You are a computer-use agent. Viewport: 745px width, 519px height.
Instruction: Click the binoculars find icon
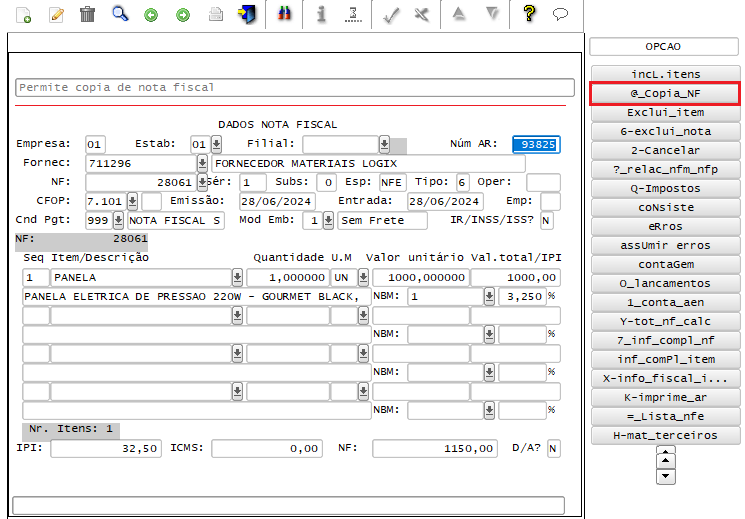[284, 13]
